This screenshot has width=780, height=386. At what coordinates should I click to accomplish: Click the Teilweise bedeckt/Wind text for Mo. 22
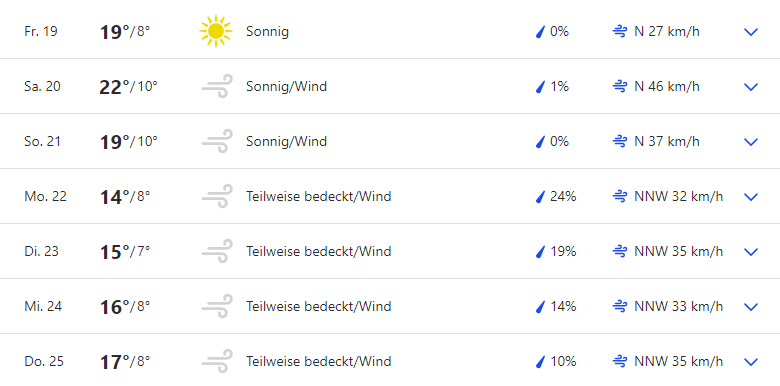click(x=318, y=196)
